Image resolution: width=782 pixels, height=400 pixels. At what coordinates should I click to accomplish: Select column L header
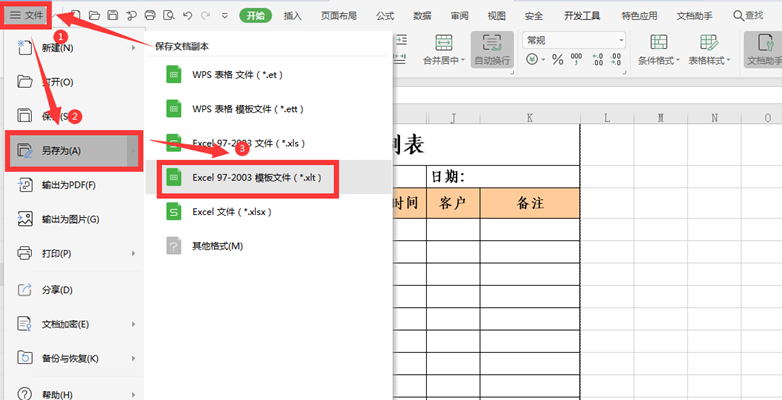click(607, 118)
